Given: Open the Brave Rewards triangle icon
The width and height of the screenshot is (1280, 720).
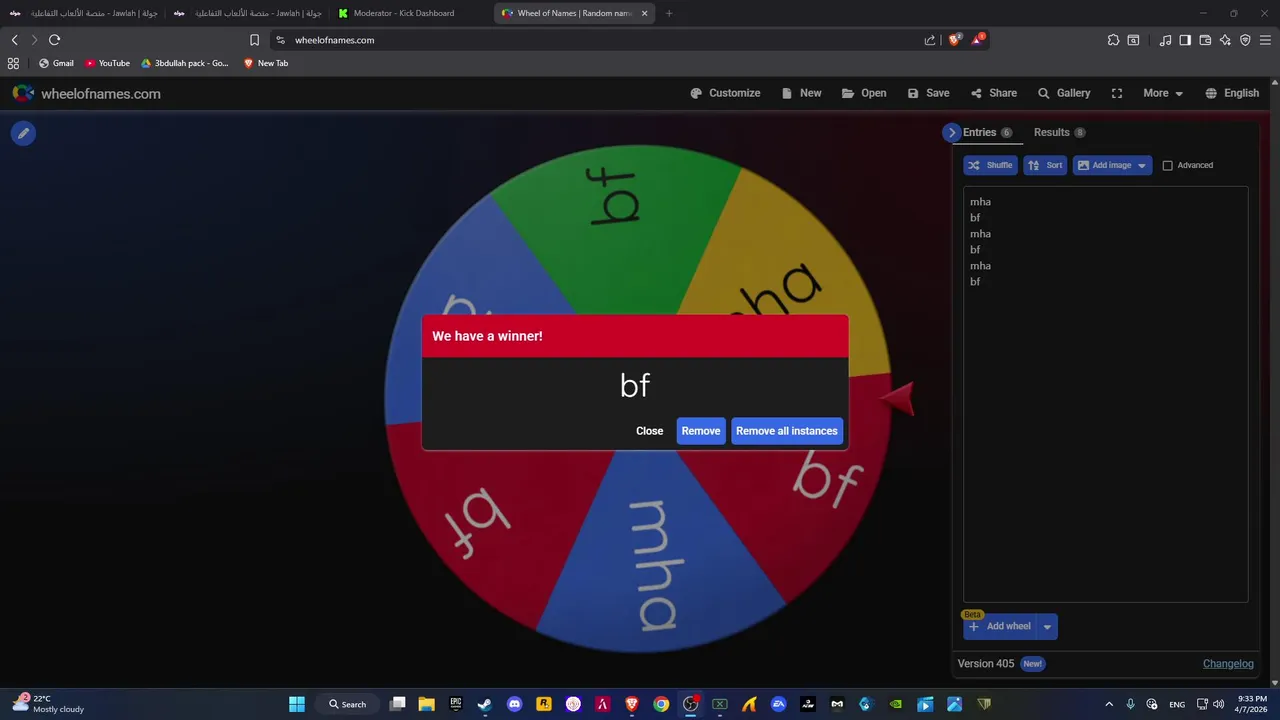Looking at the screenshot, I should click(x=978, y=40).
